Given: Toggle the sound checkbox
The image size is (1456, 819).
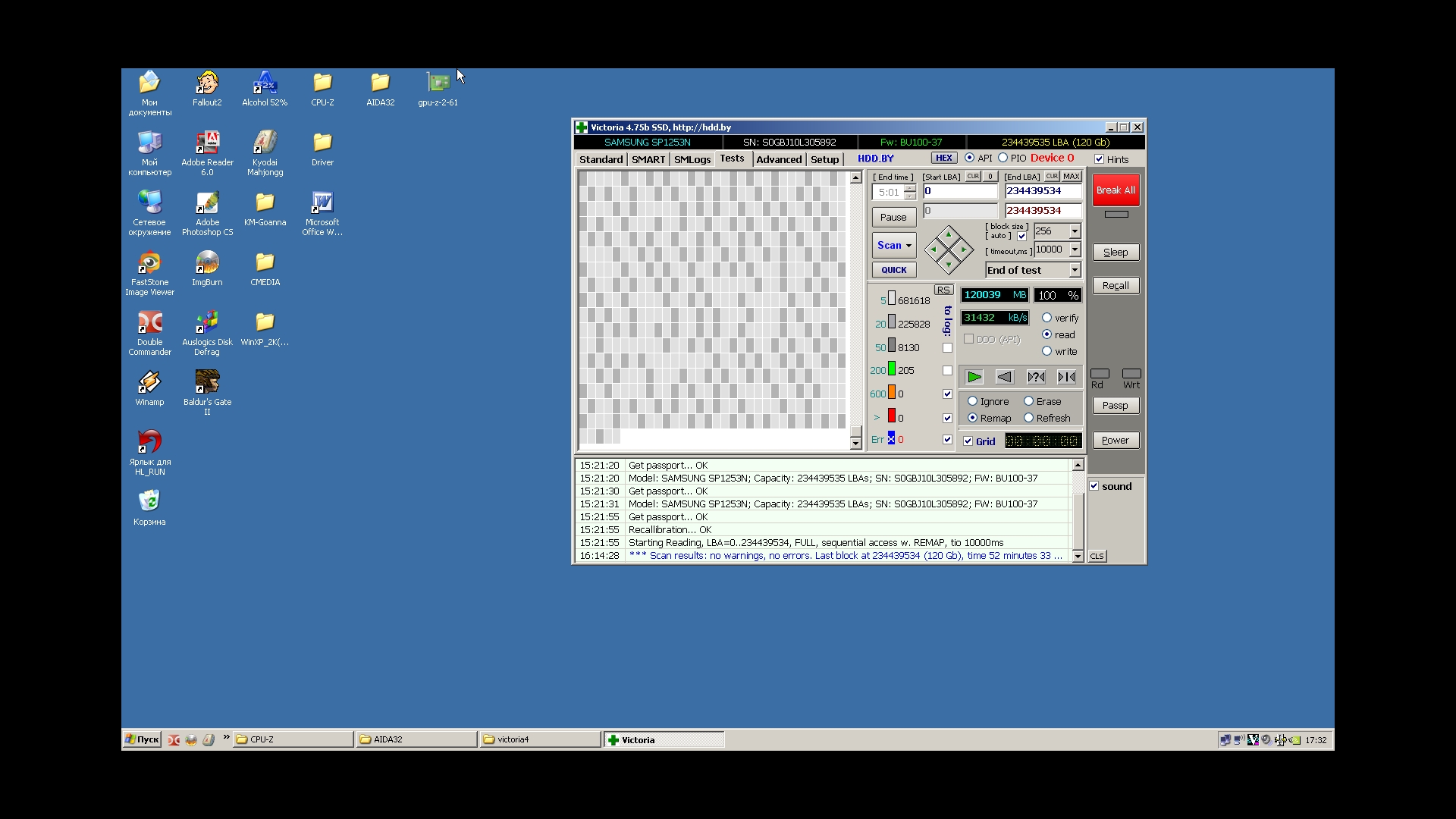Looking at the screenshot, I should tap(1094, 486).
